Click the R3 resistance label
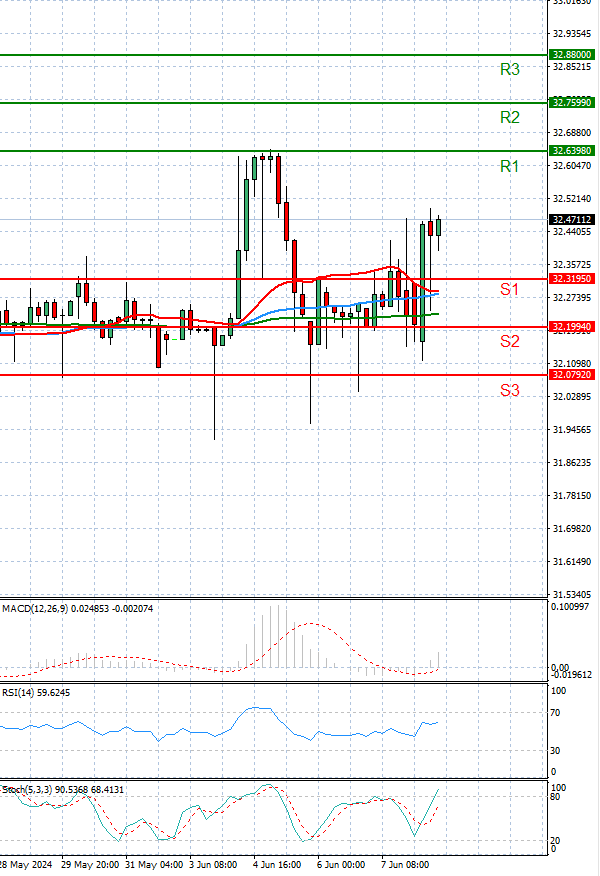 (509, 69)
